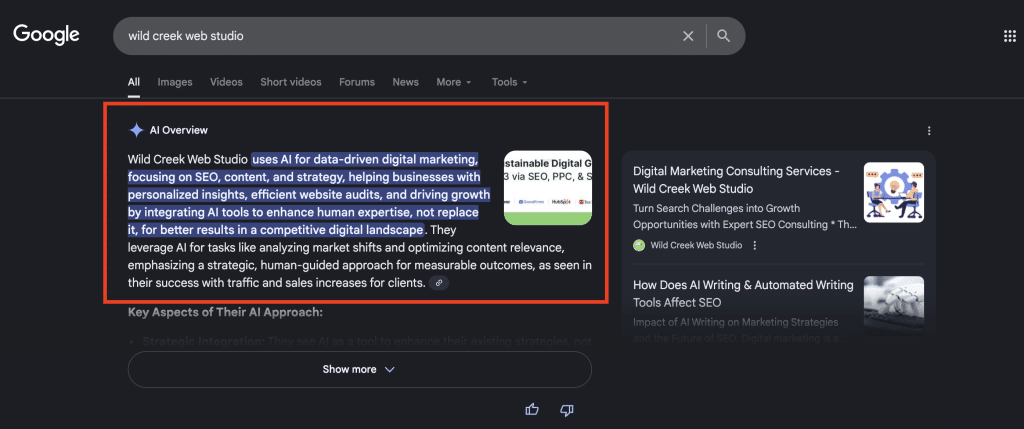Expand the More dropdown

pyautogui.click(x=454, y=82)
